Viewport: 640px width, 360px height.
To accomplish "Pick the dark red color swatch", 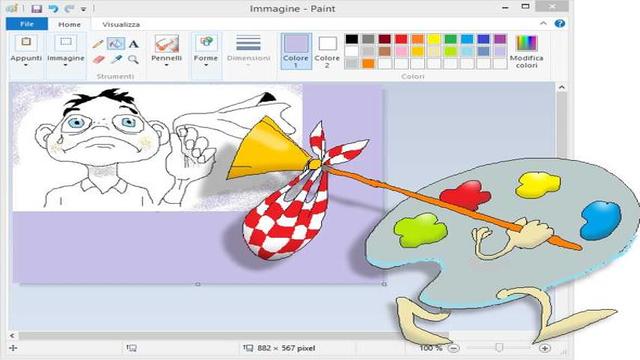I will (384, 39).
